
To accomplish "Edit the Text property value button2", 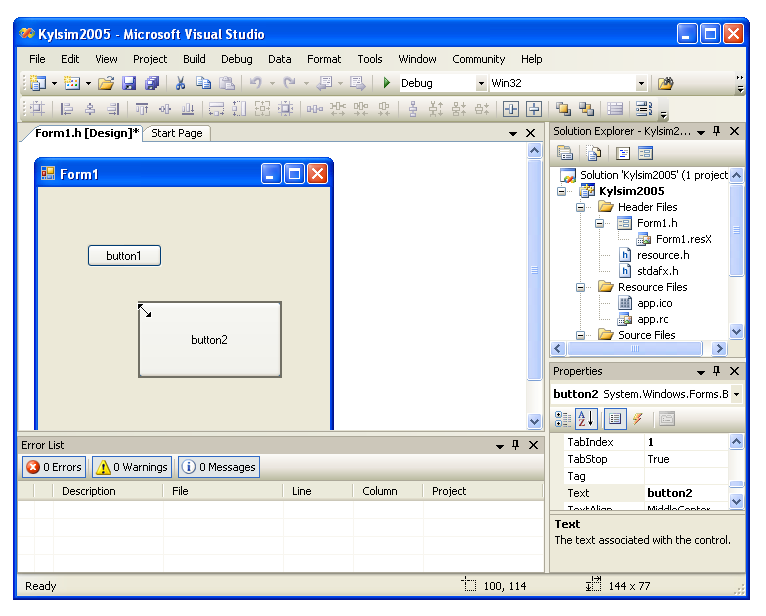I will coord(686,493).
